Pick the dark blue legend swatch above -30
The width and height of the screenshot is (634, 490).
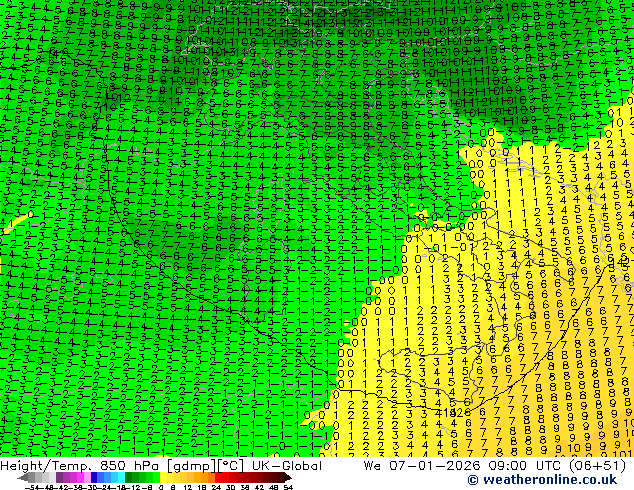[x=94, y=477]
